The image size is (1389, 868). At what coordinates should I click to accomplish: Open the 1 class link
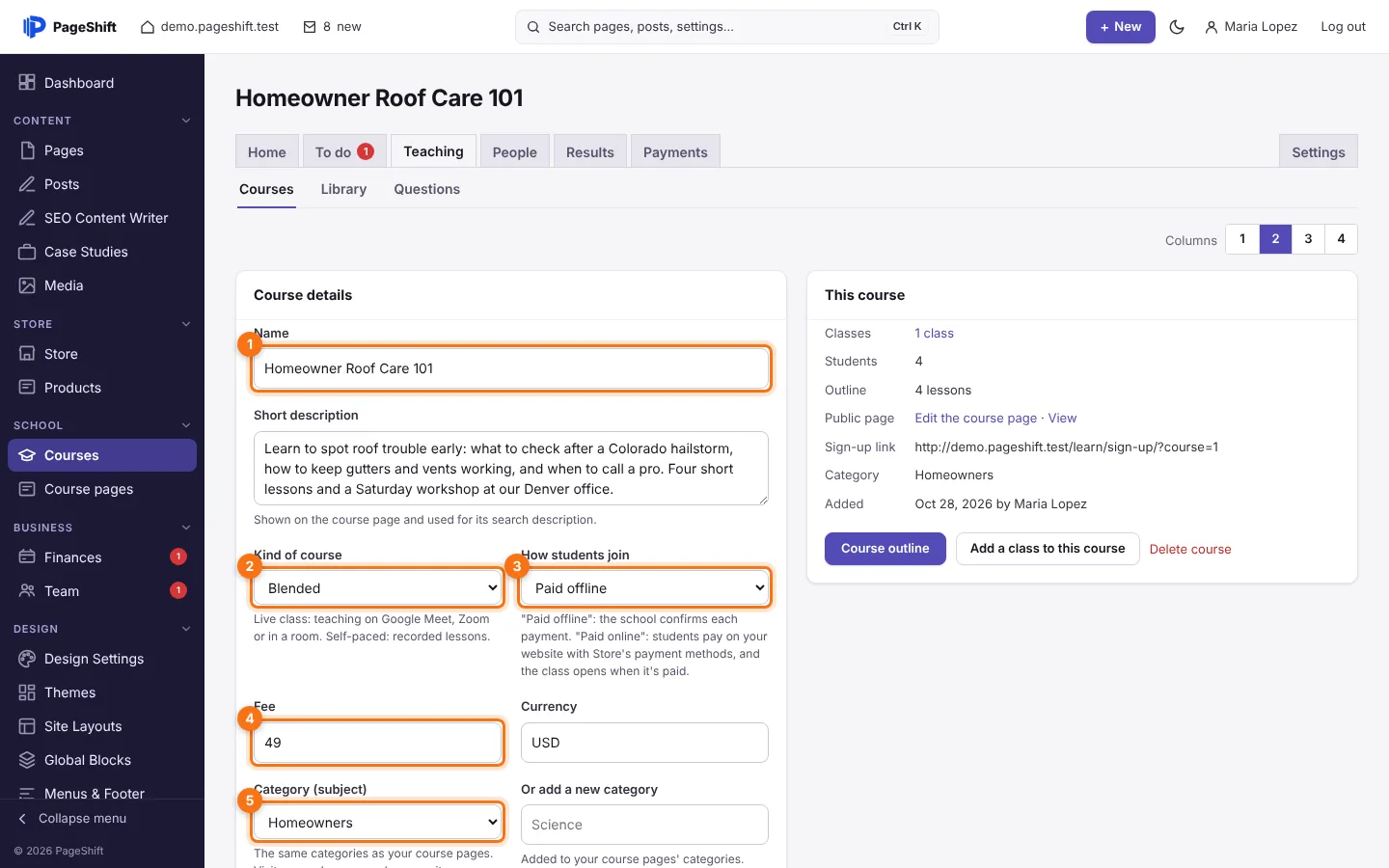pyautogui.click(x=935, y=334)
